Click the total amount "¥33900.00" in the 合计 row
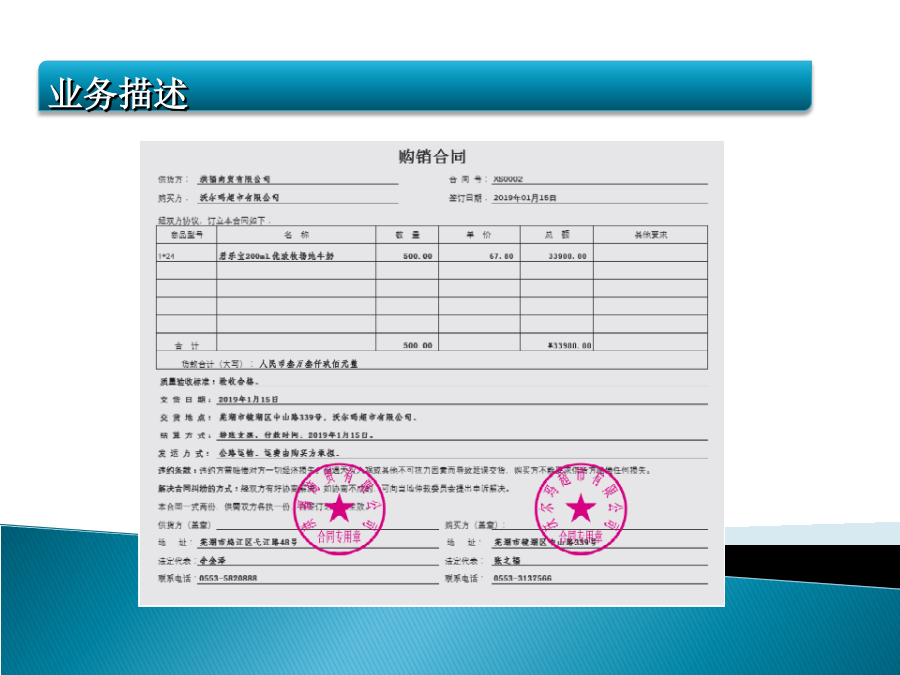The image size is (900, 675). (x=569, y=346)
